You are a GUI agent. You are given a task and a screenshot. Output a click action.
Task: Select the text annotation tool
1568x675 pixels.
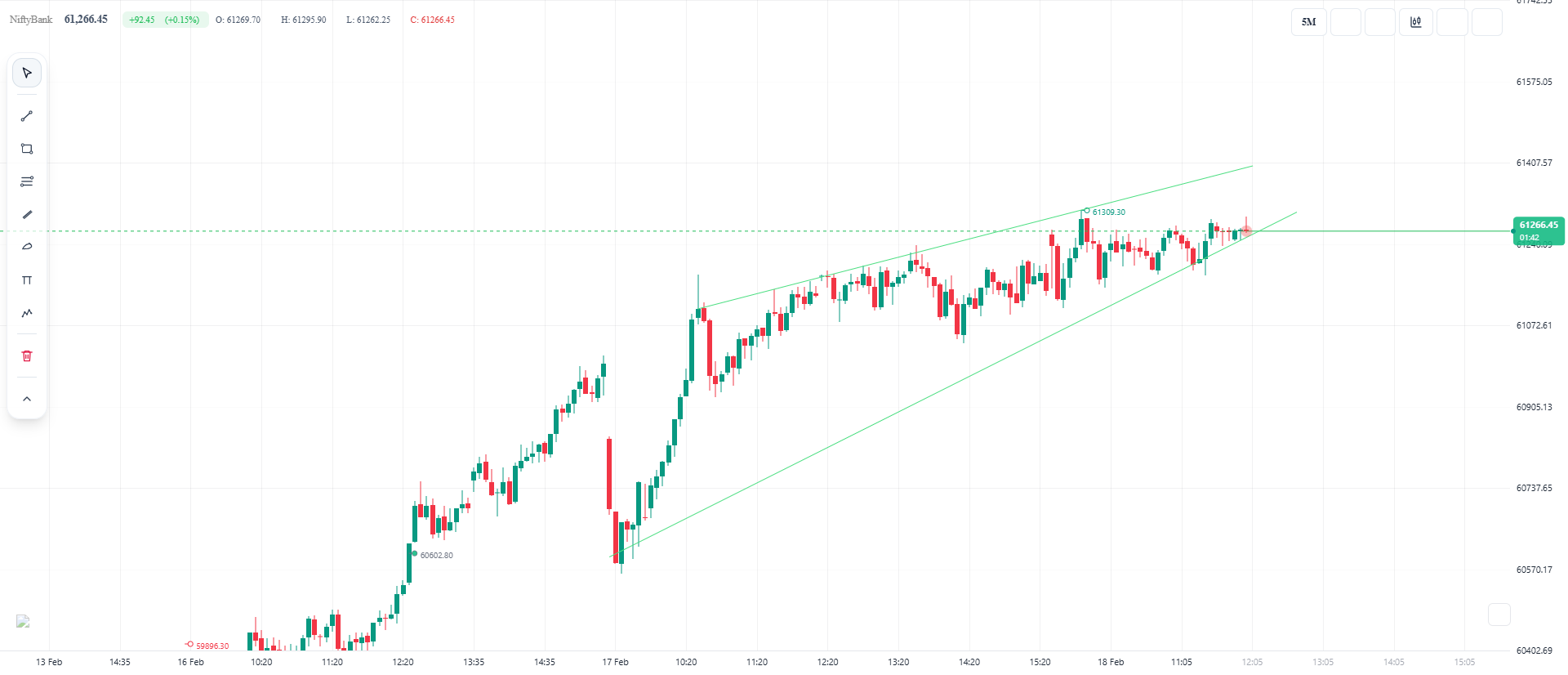[x=27, y=279]
